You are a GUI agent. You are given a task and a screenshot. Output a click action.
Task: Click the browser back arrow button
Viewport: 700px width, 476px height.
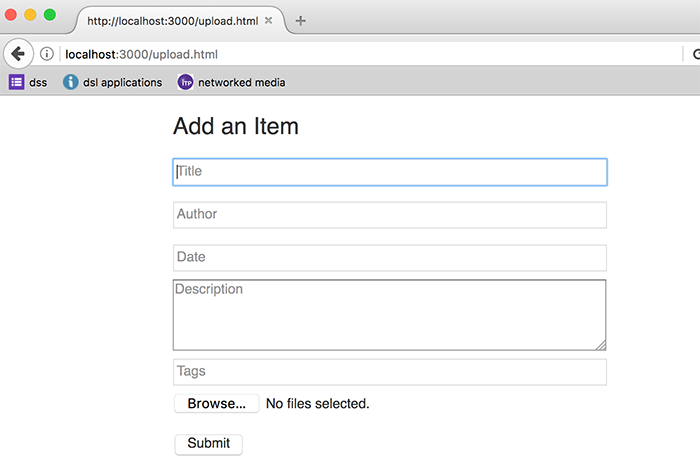[x=18, y=54]
